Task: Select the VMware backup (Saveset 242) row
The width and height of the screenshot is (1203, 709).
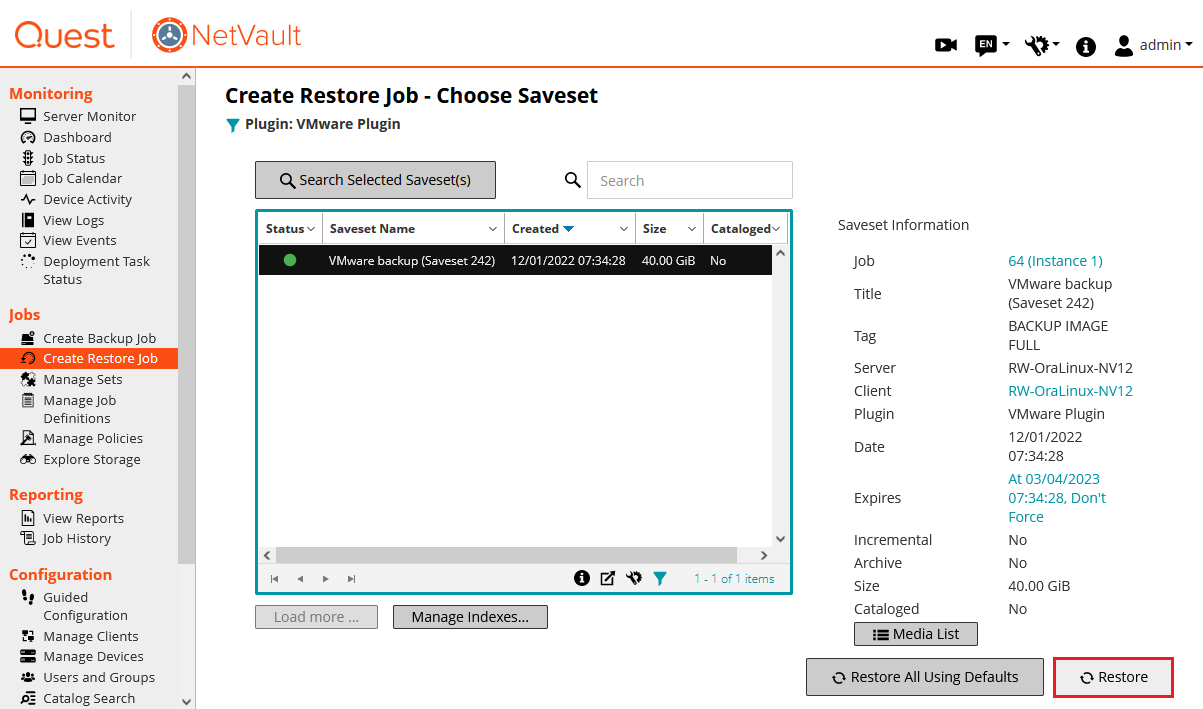Action: [515, 260]
